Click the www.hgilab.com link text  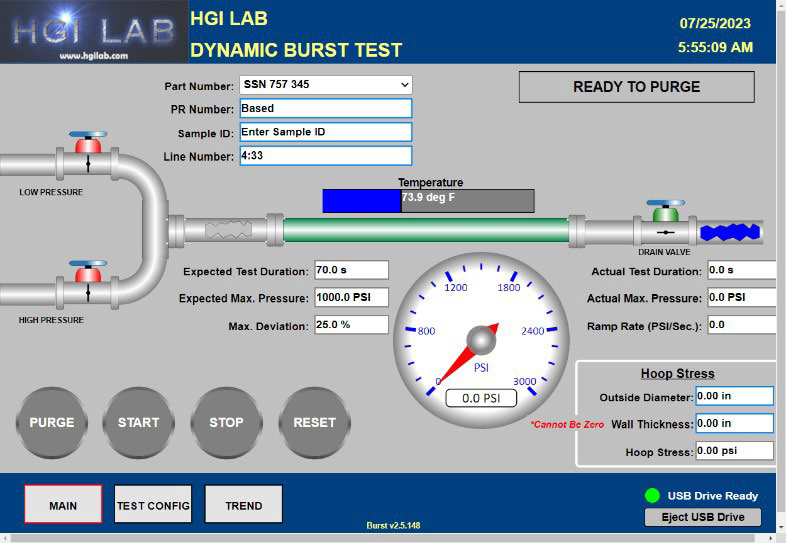94,56
